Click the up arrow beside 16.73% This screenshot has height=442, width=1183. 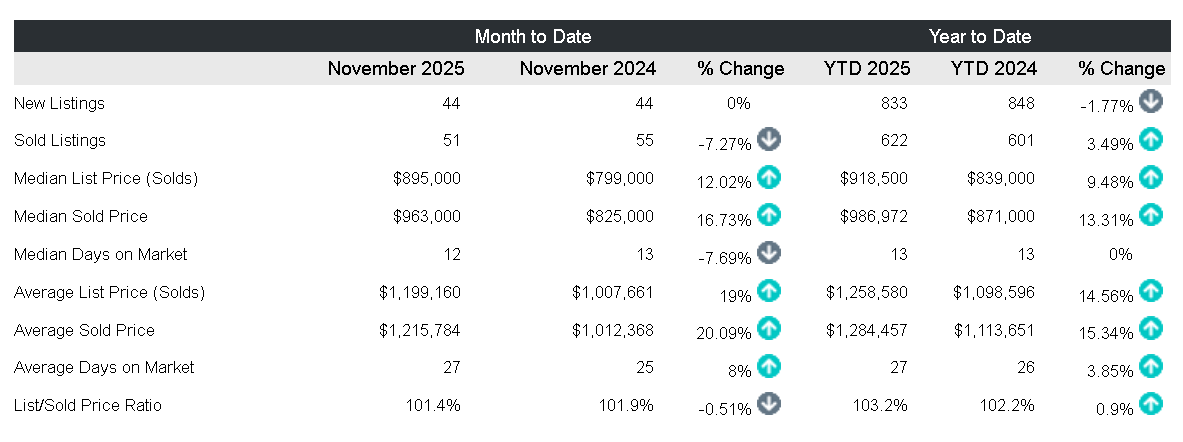[769, 214]
